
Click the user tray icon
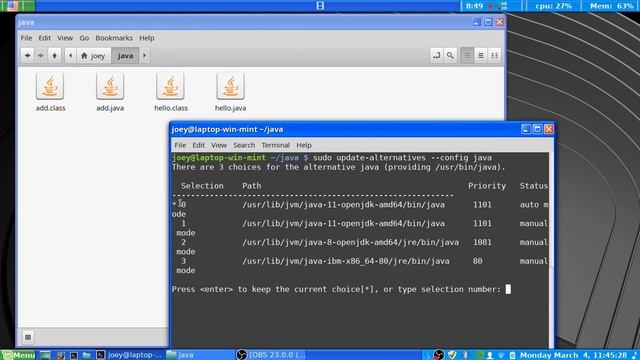490,355
